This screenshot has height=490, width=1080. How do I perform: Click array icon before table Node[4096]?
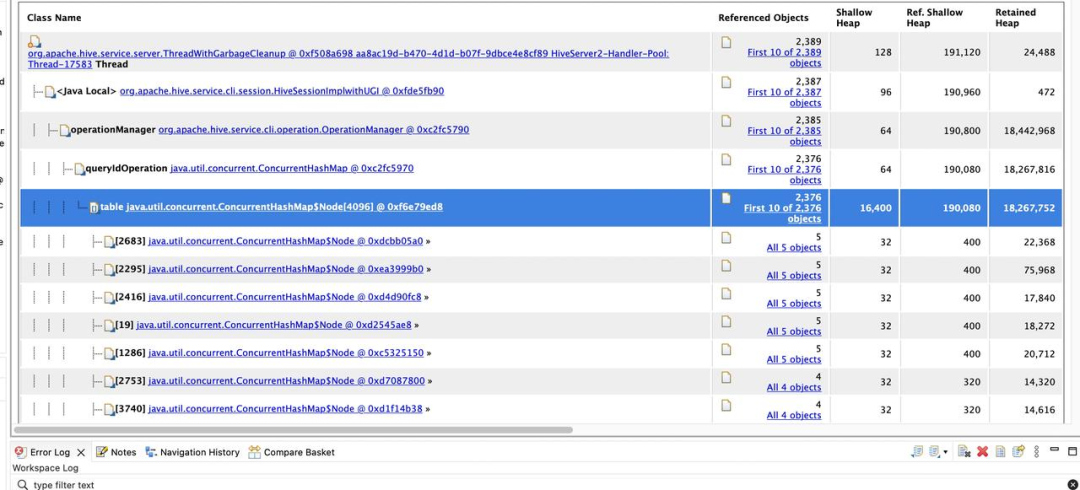pyautogui.click(x=94, y=207)
